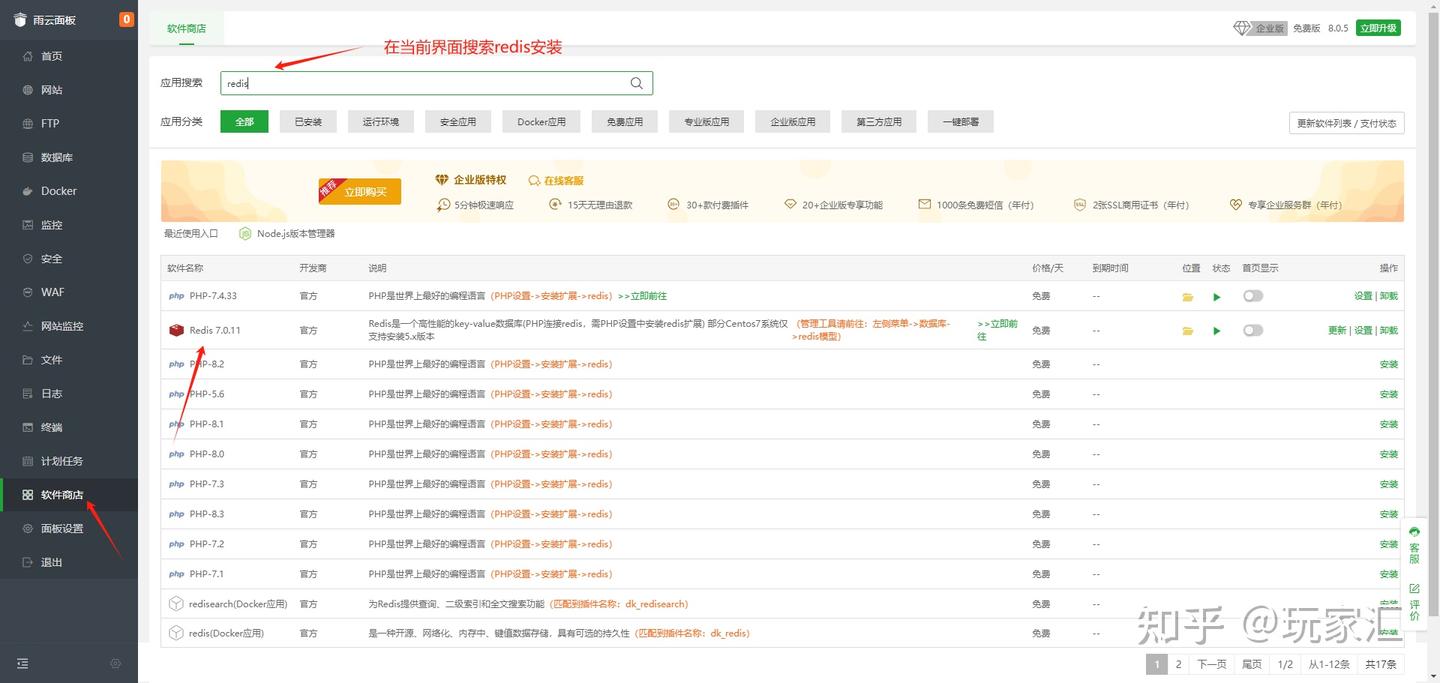Click the 立即购买 purchase button
The image size is (1440, 683).
[360, 191]
